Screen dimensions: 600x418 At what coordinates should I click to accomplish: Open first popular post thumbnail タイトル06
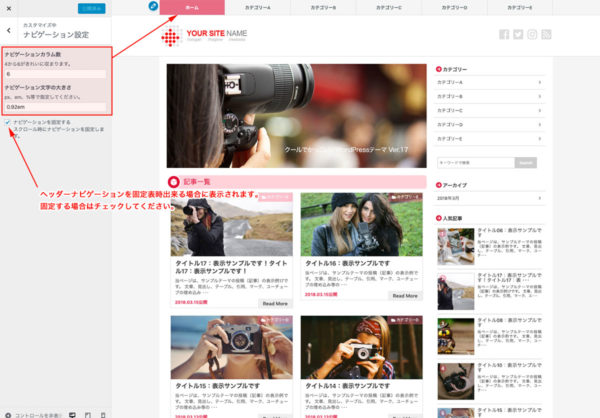click(456, 247)
